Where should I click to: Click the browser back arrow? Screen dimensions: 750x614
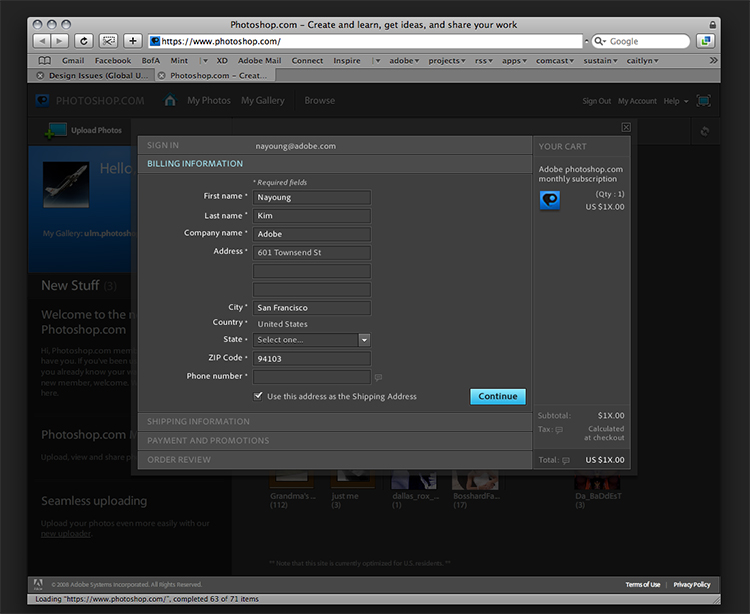(x=42, y=41)
